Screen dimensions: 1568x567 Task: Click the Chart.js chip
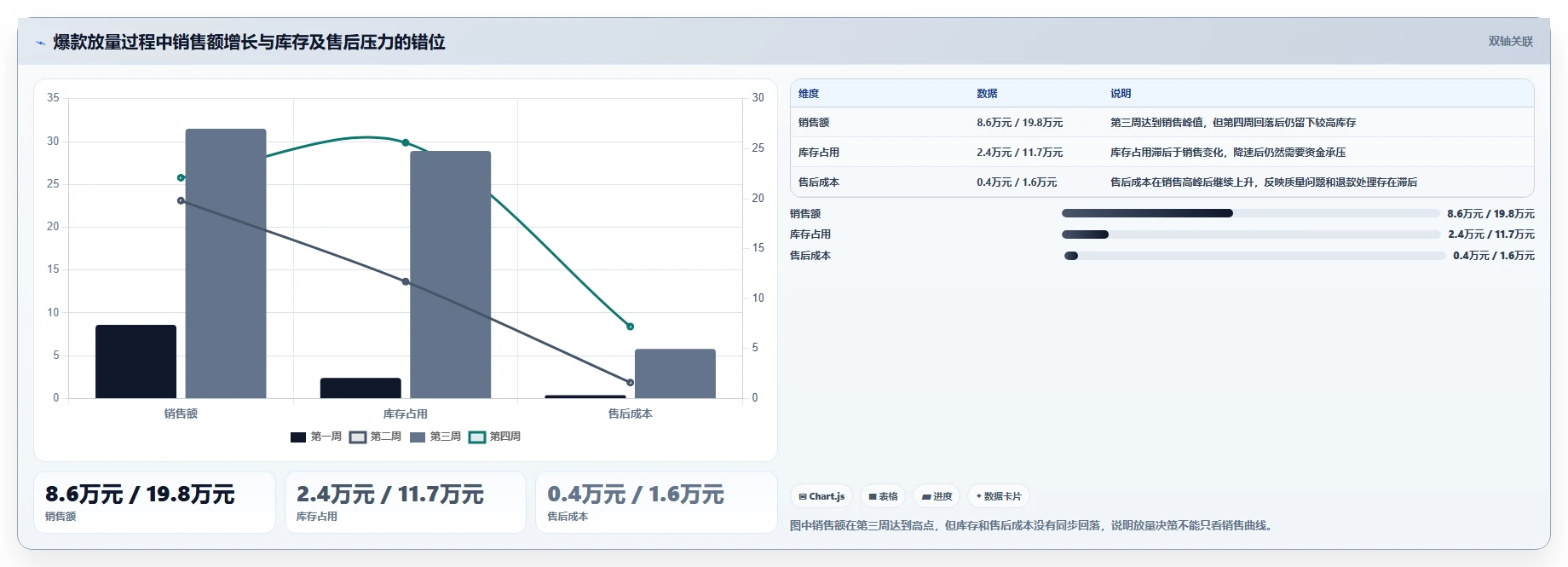coord(821,496)
